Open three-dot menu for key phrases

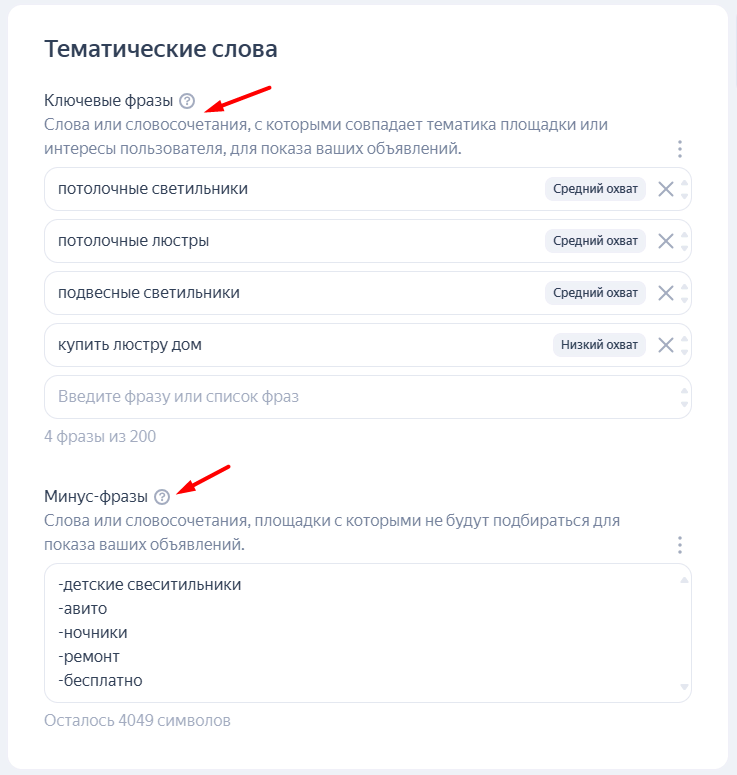click(x=680, y=149)
